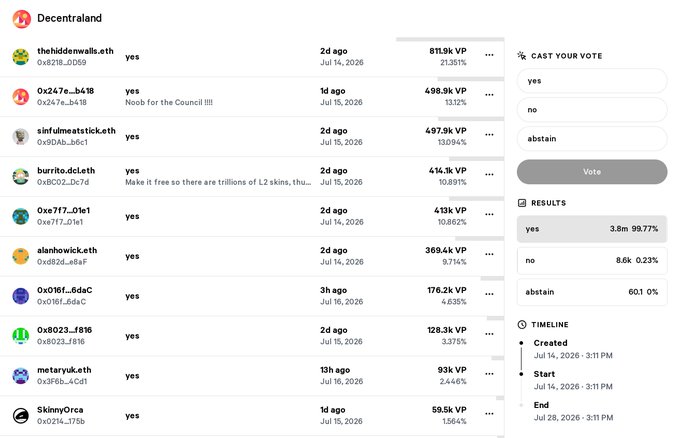680x438 pixels.
Task: Click the Vote button
Action: pyautogui.click(x=592, y=172)
